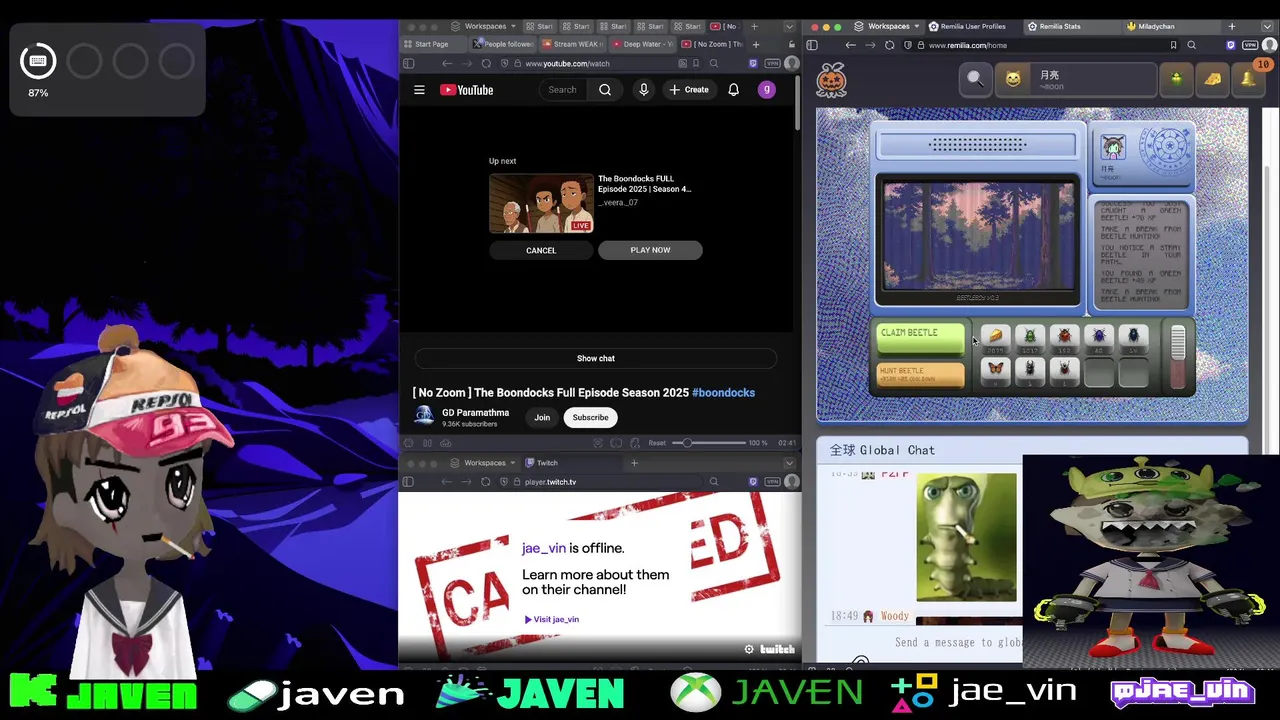
Task: Switch to the Stream WEAK tab
Action: coord(573,44)
